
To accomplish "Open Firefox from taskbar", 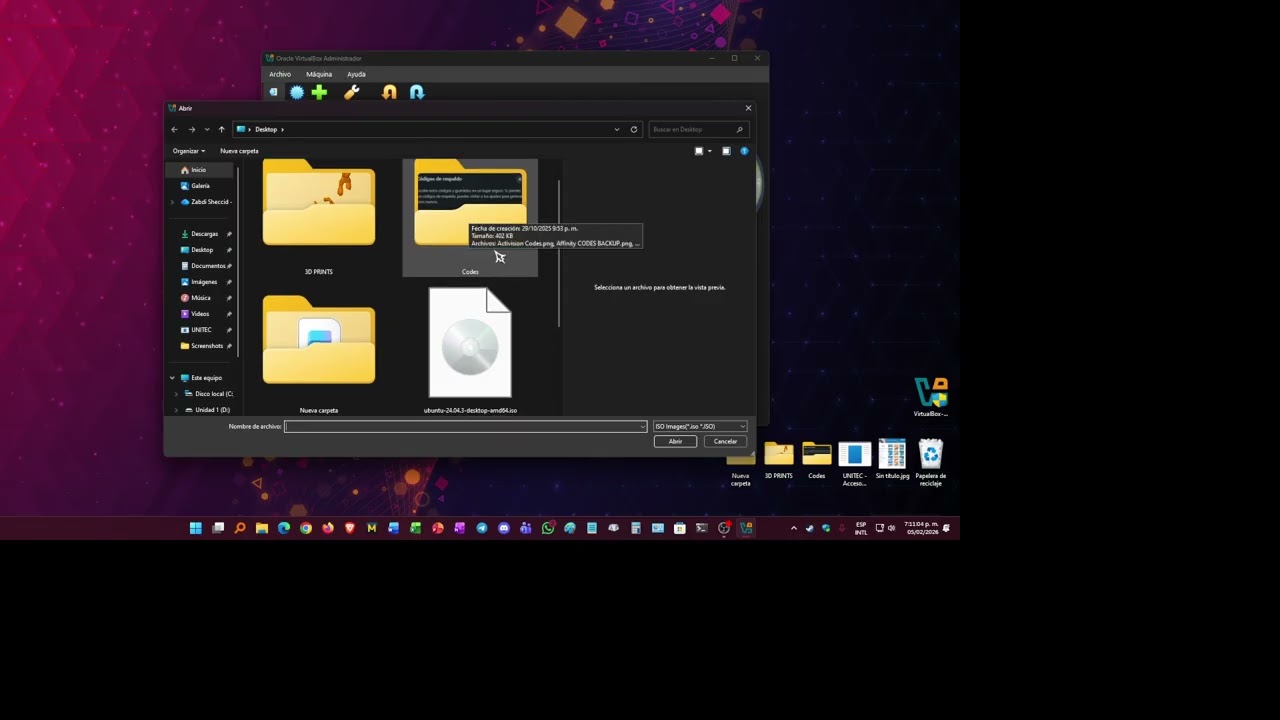I will (x=328, y=528).
